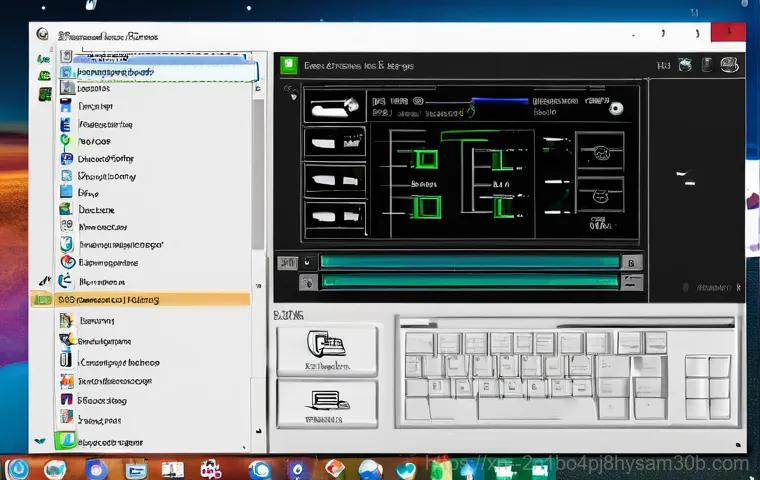The image size is (760, 480).
Task: Toggle the upper-left green square in the diagram
Action: [427, 159]
